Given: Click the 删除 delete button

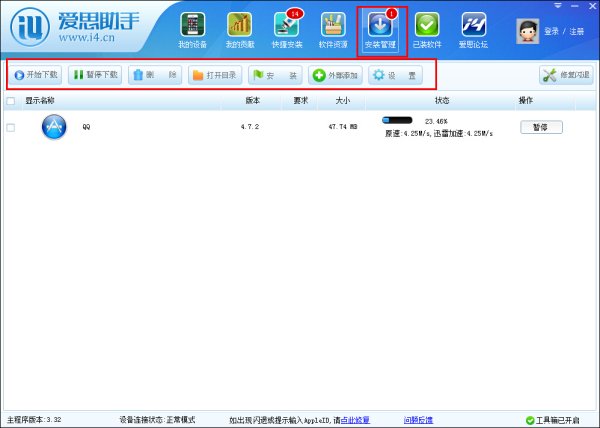Looking at the screenshot, I should 155,75.
